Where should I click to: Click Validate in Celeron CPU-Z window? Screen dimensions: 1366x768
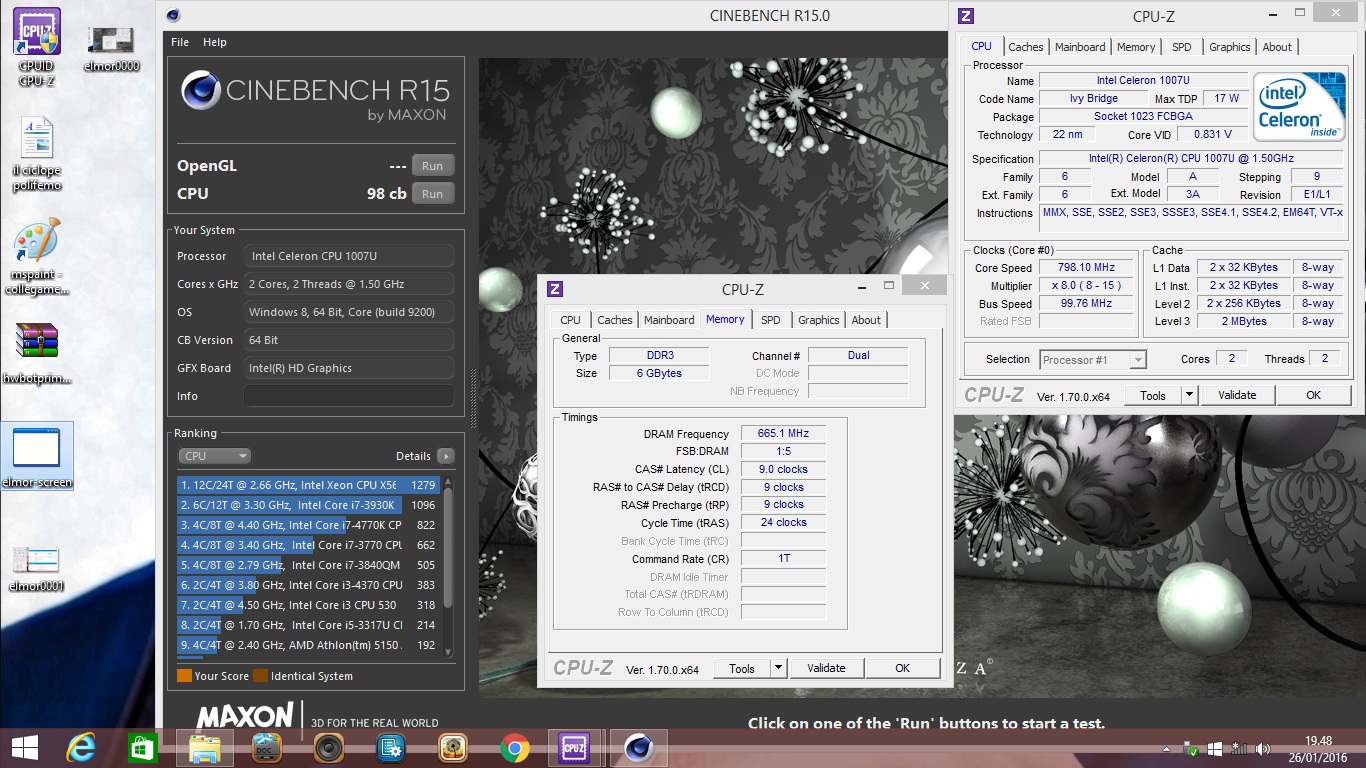click(x=1237, y=395)
